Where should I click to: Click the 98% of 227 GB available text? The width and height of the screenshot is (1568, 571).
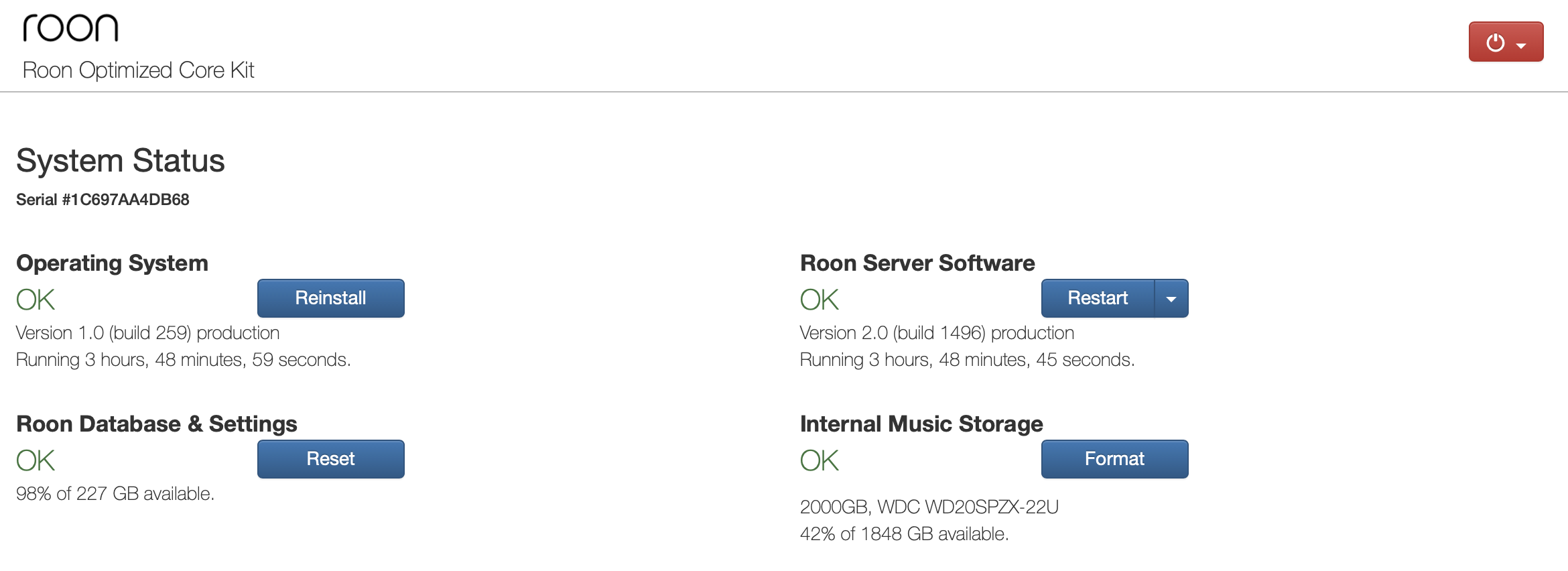(115, 494)
